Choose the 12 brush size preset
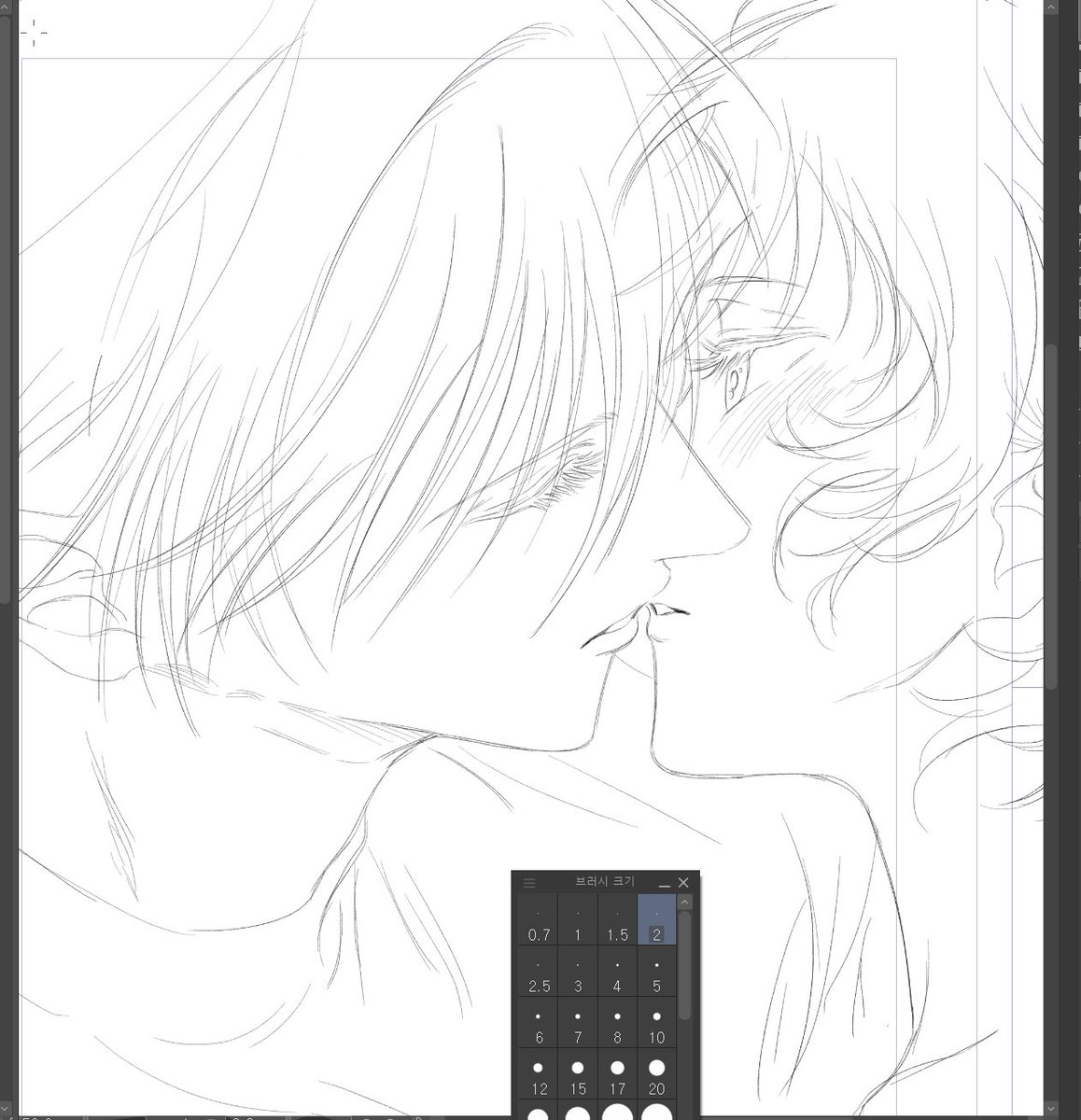Screen dimensions: 1081x1120 click(539, 1073)
